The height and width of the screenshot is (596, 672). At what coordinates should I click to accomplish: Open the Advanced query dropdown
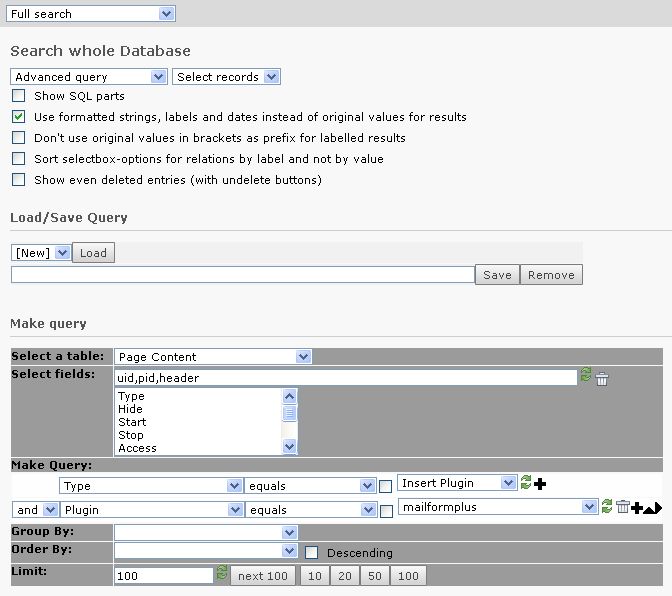(89, 77)
